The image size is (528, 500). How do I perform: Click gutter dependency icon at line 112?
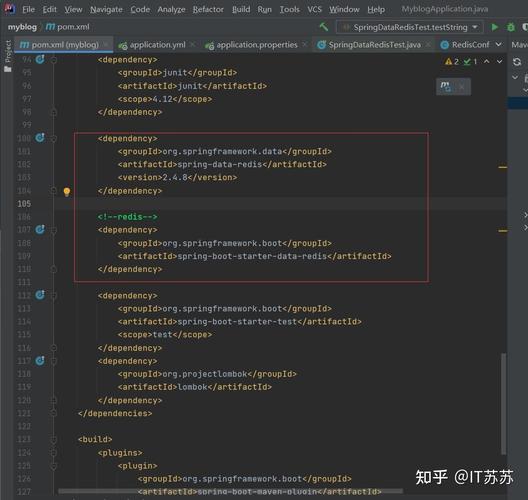[x=40, y=295]
